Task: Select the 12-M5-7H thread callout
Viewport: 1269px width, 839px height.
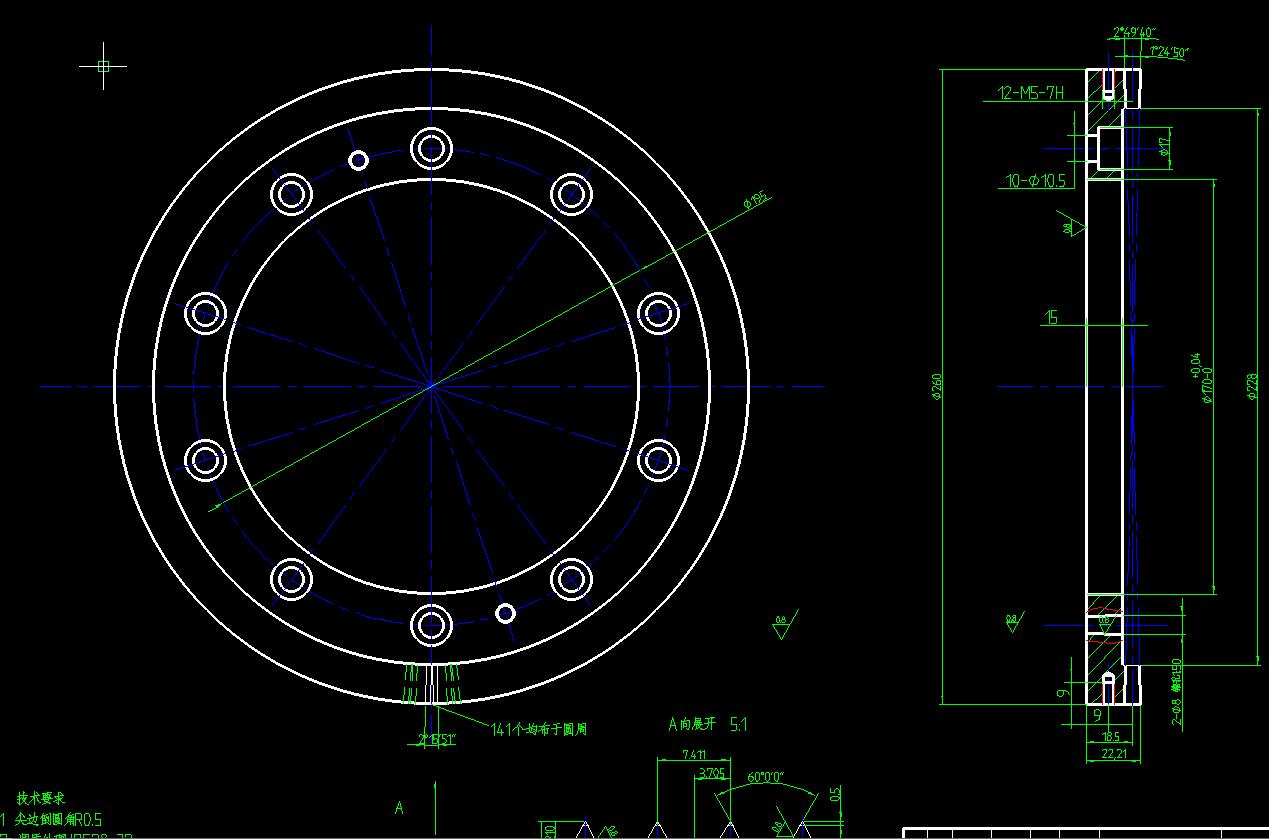Action: click(1031, 93)
